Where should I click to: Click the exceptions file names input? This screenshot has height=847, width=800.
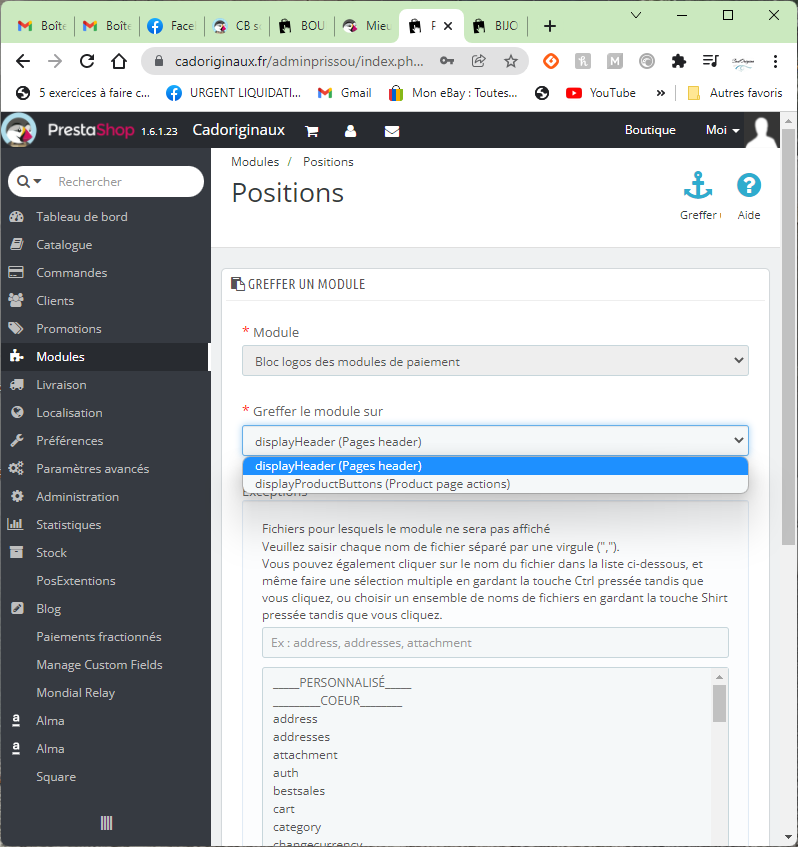[x=496, y=643]
